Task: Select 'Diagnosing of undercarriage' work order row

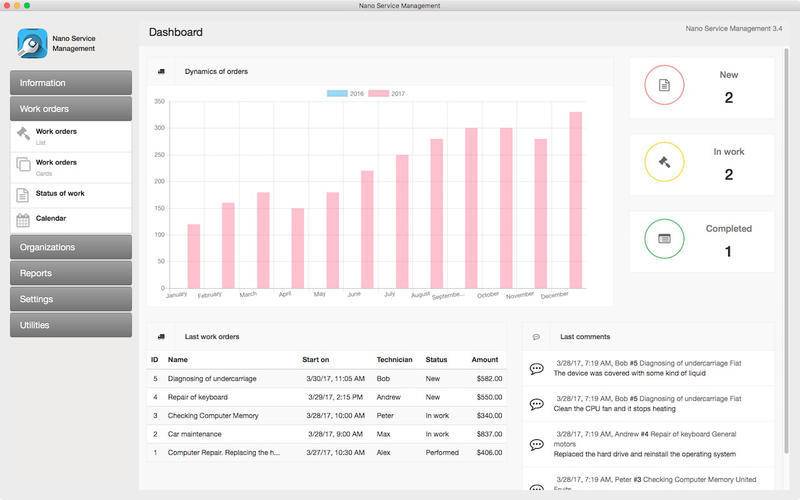Action: tap(327, 379)
